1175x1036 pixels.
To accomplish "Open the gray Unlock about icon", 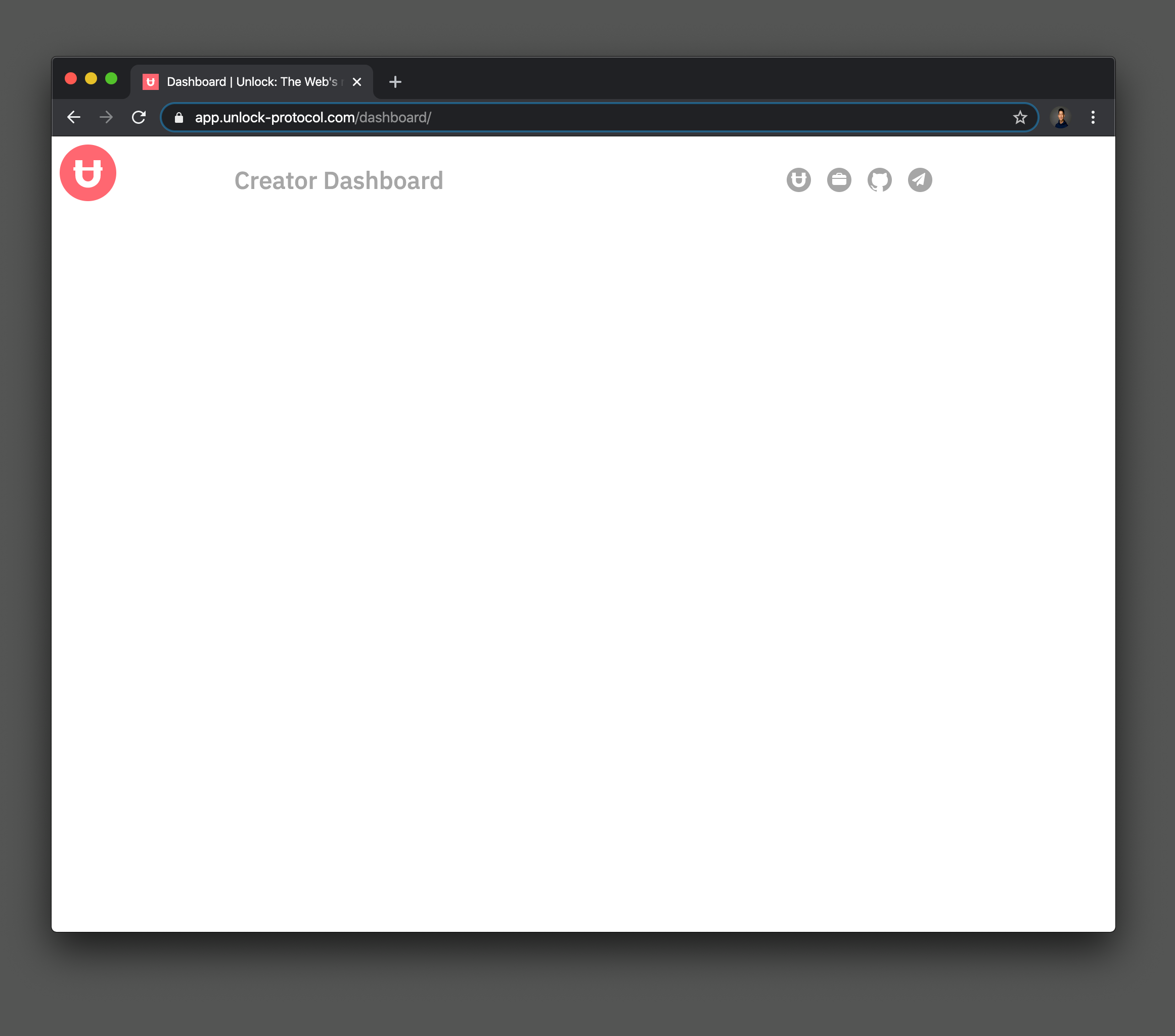I will [x=798, y=180].
